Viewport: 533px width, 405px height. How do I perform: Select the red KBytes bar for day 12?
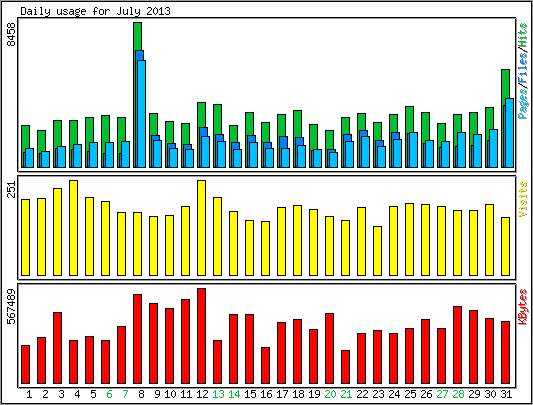point(201,336)
